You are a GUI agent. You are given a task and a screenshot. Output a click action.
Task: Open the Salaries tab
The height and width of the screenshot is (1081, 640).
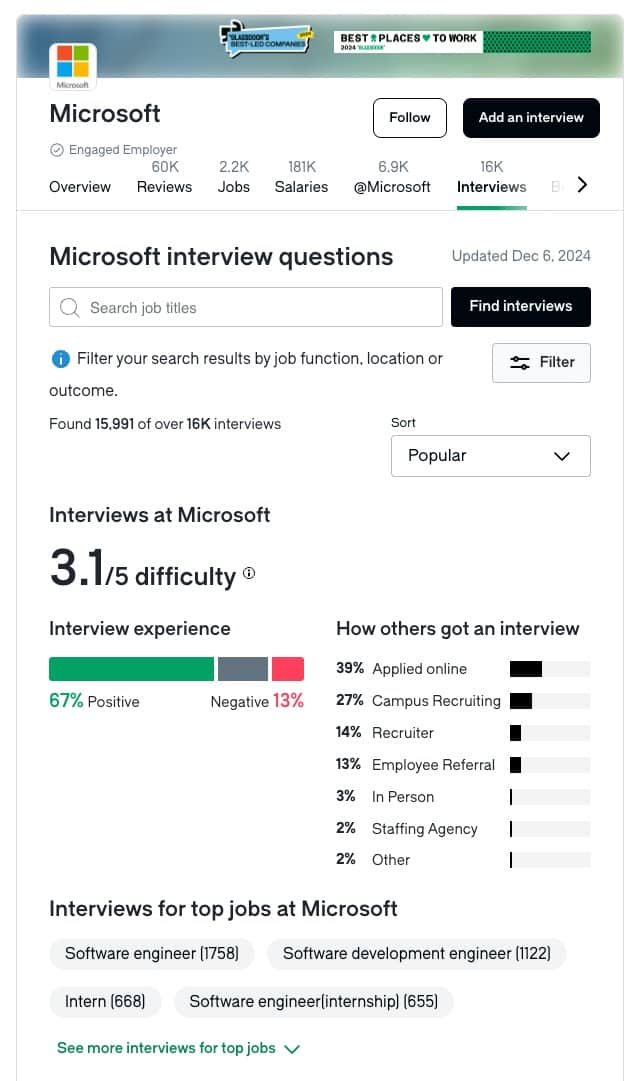(301, 186)
